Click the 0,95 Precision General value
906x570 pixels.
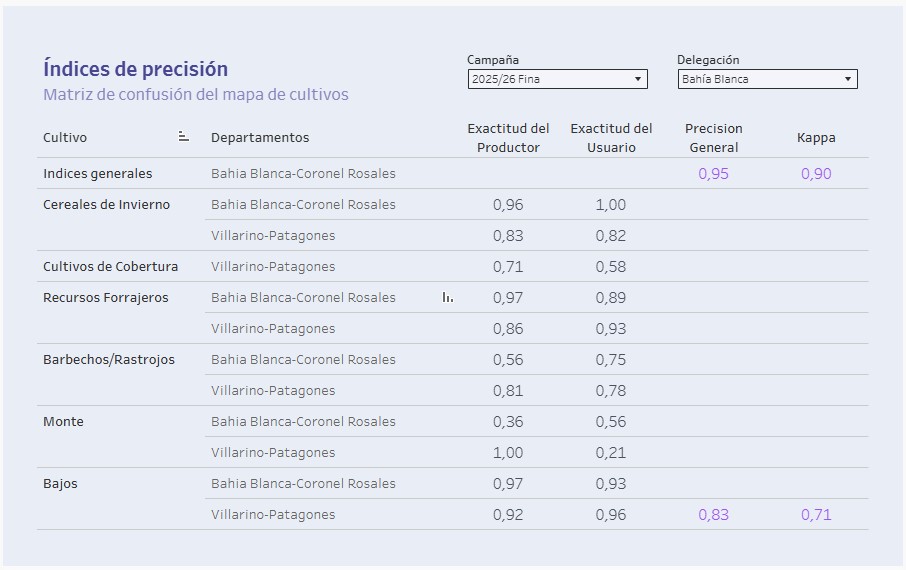coord(713,174)
